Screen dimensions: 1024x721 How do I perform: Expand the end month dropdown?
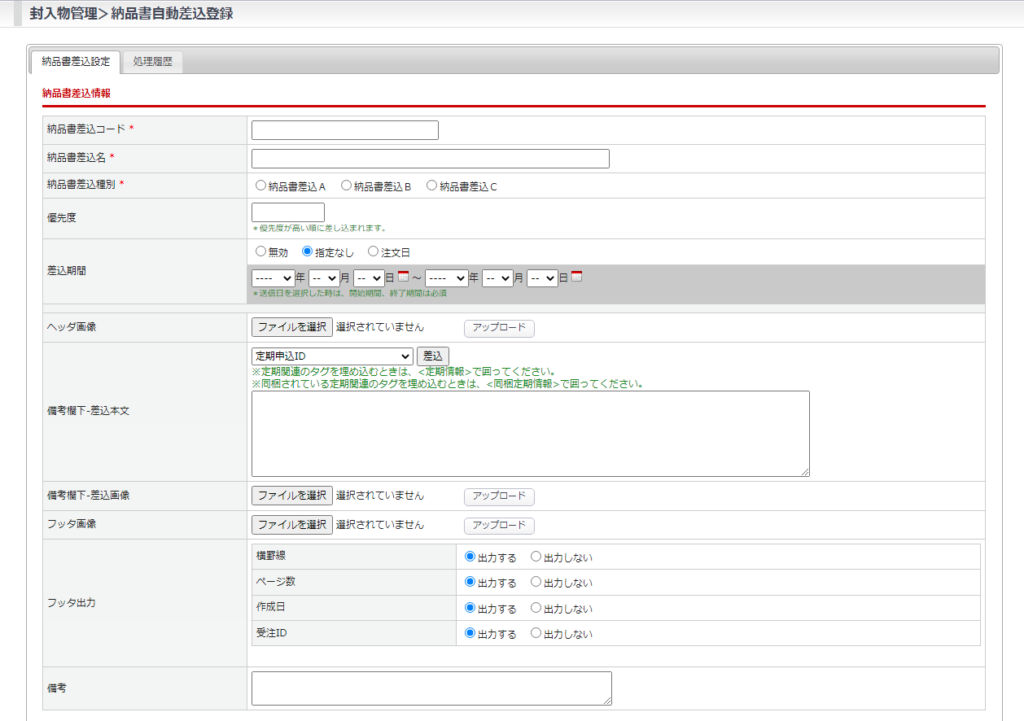click(497, 278)
